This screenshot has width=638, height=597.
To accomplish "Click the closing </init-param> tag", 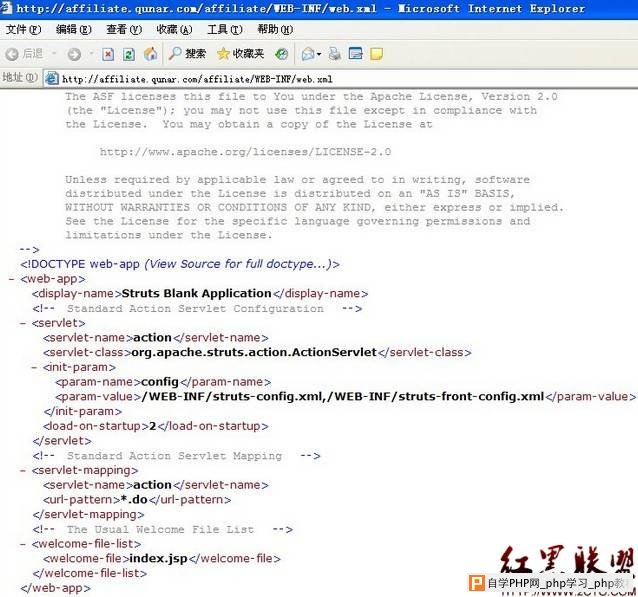I will pyautogui.click(x=83, y=411).
